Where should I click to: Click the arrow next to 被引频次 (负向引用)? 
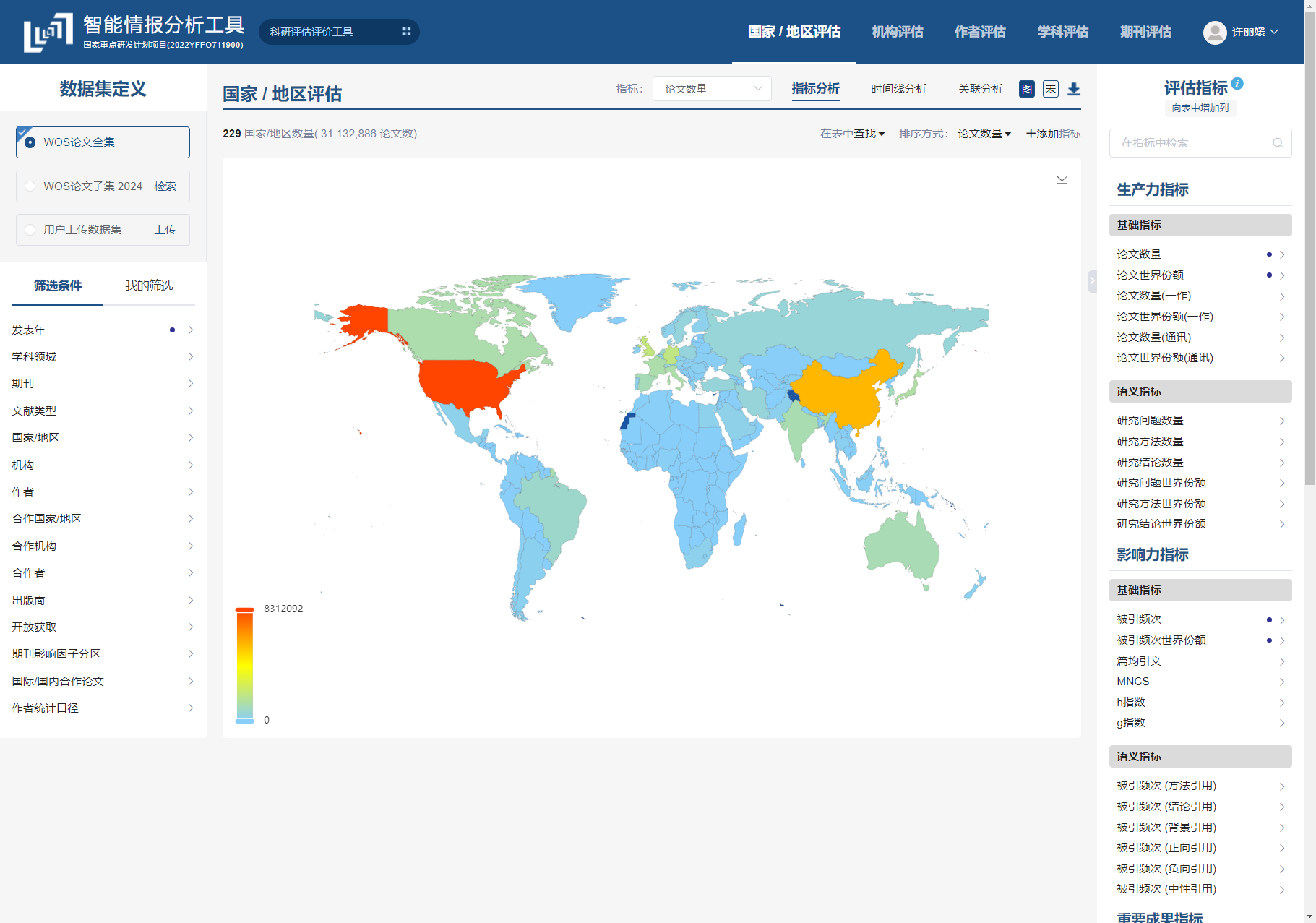point(1282,869)
